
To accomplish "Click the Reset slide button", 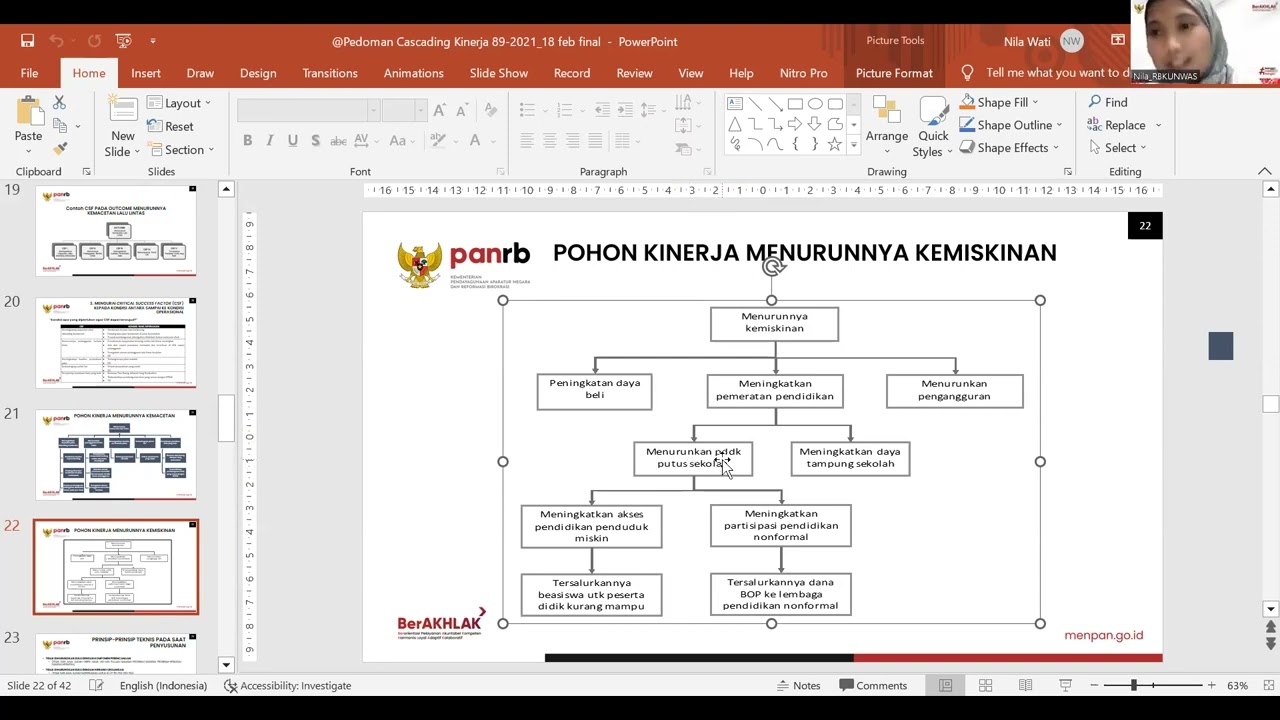I will [x=170, y=126].
